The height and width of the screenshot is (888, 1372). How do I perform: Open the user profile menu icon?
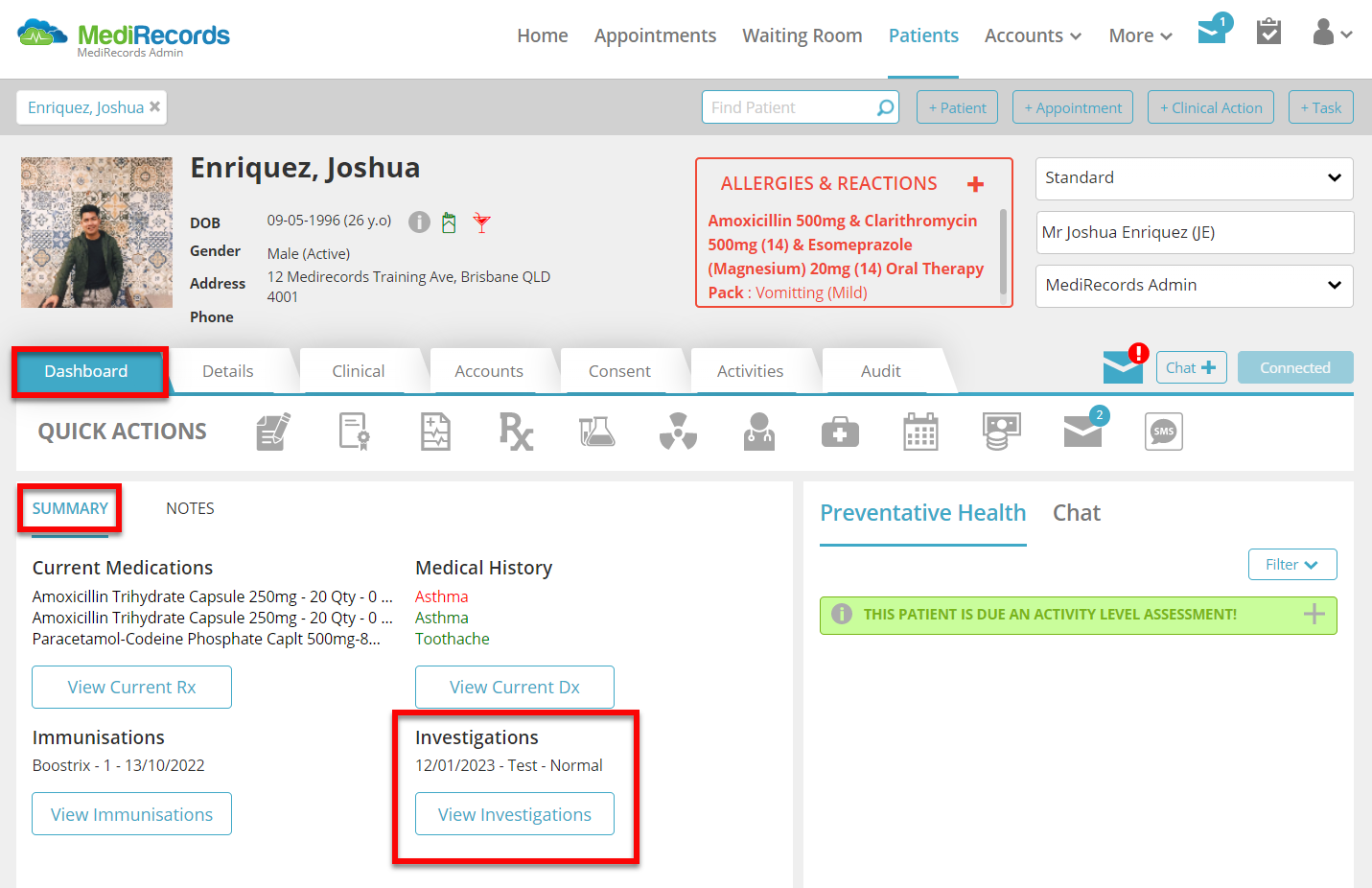[1332, 33]
